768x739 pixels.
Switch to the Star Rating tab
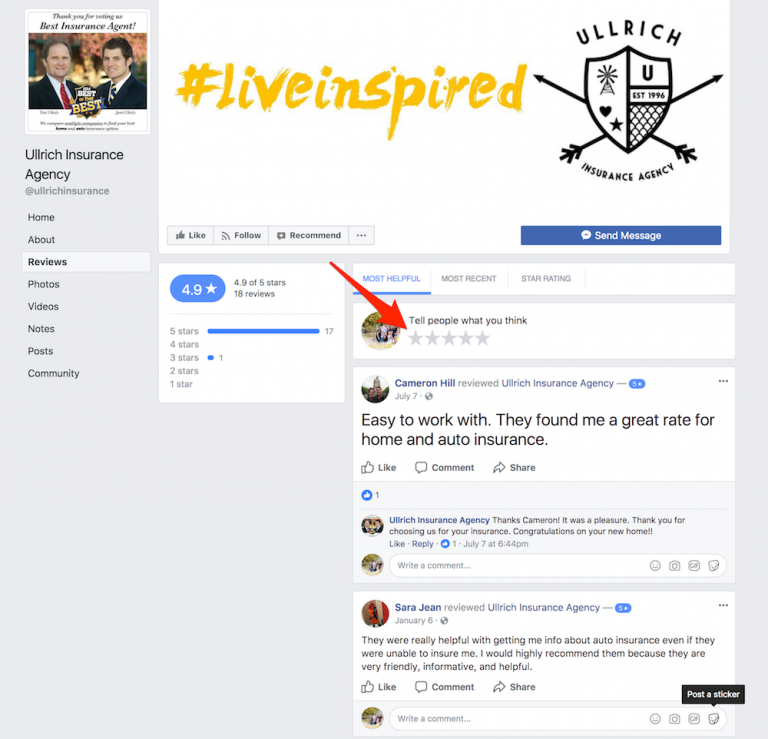546,279
